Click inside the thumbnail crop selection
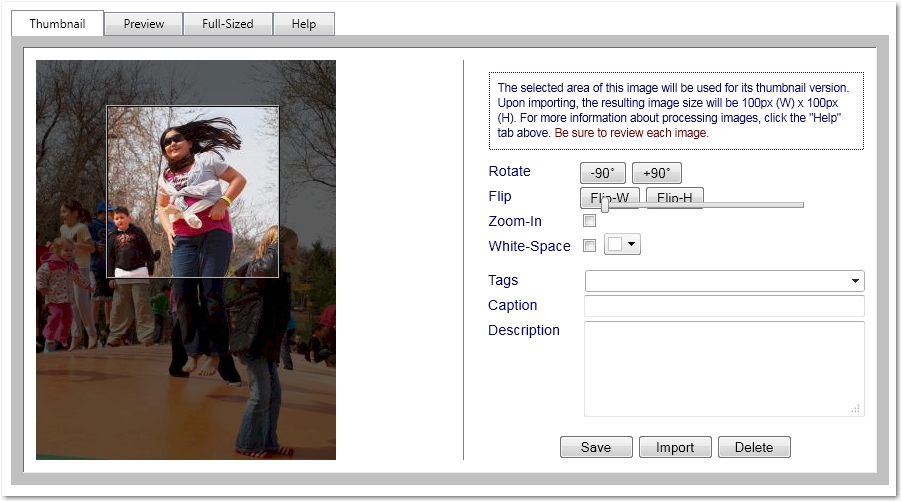 point(193,191)
